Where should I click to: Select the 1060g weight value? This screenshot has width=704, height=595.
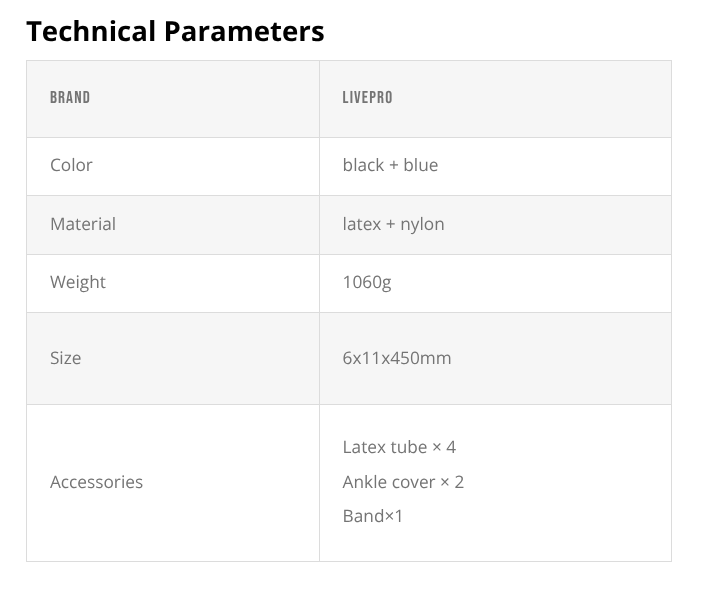367,282
